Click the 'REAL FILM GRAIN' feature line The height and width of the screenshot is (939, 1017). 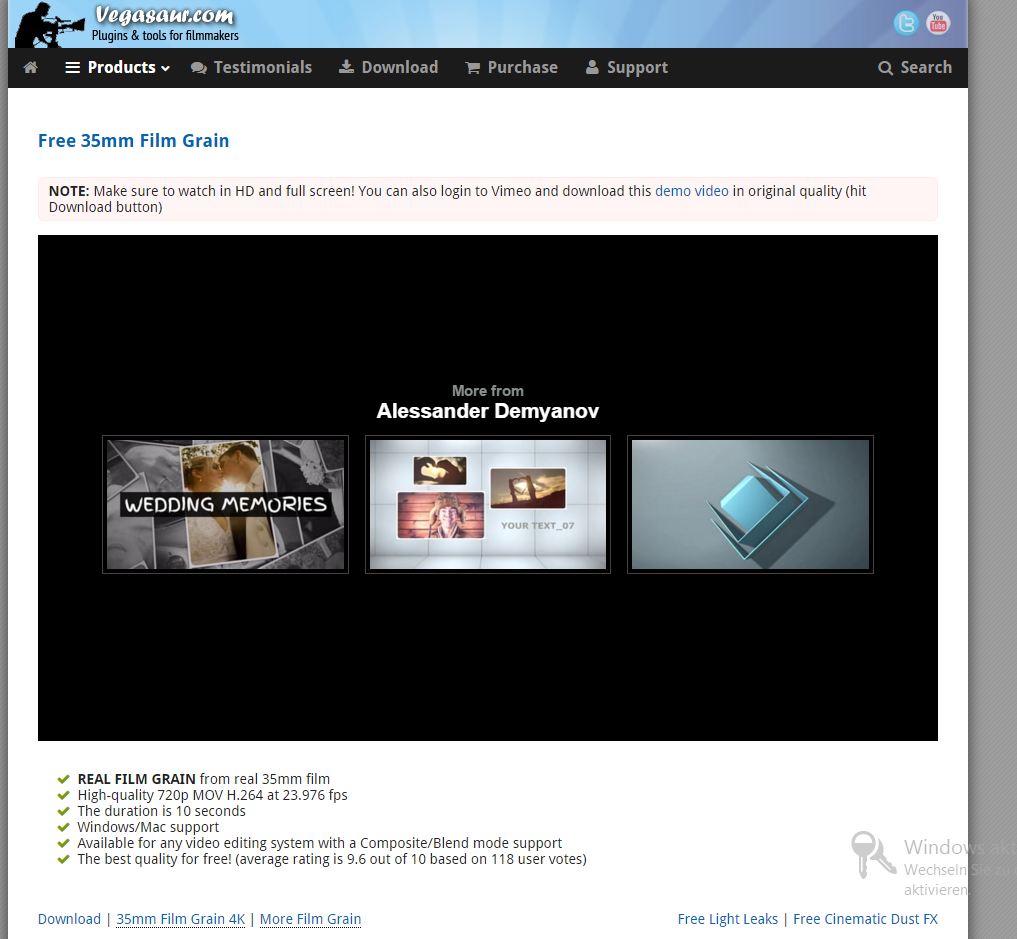(204, 779)
